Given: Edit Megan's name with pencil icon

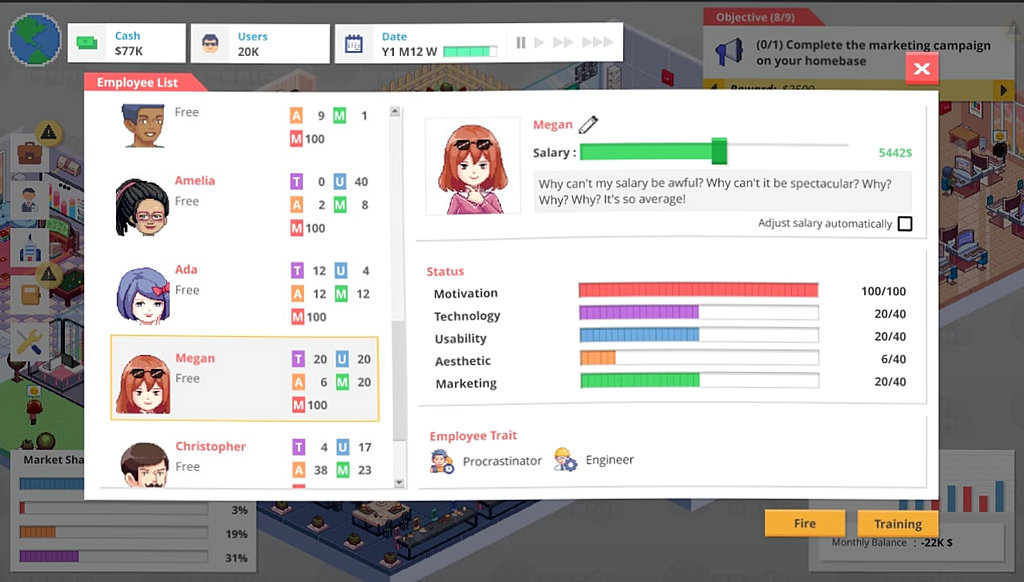Looking at the screenshot, I should 588,124.
